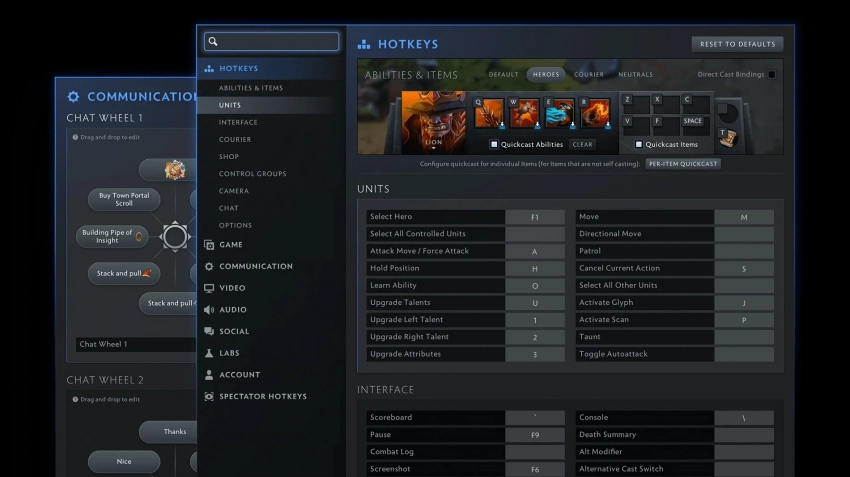This screenshot has height=477, width=850.
Task: Click the Per-Item Quickcast button
Action: pyautogui.click(x=683, y=163)
